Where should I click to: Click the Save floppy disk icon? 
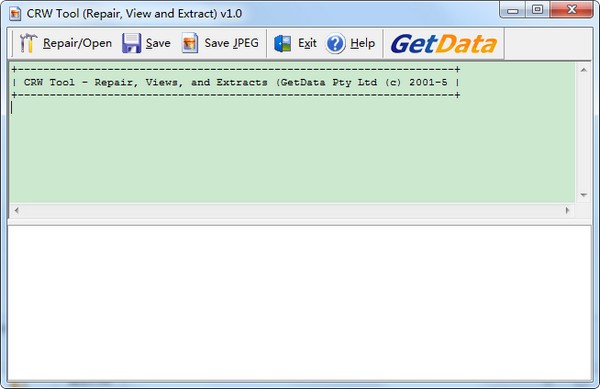coord(131,43)
